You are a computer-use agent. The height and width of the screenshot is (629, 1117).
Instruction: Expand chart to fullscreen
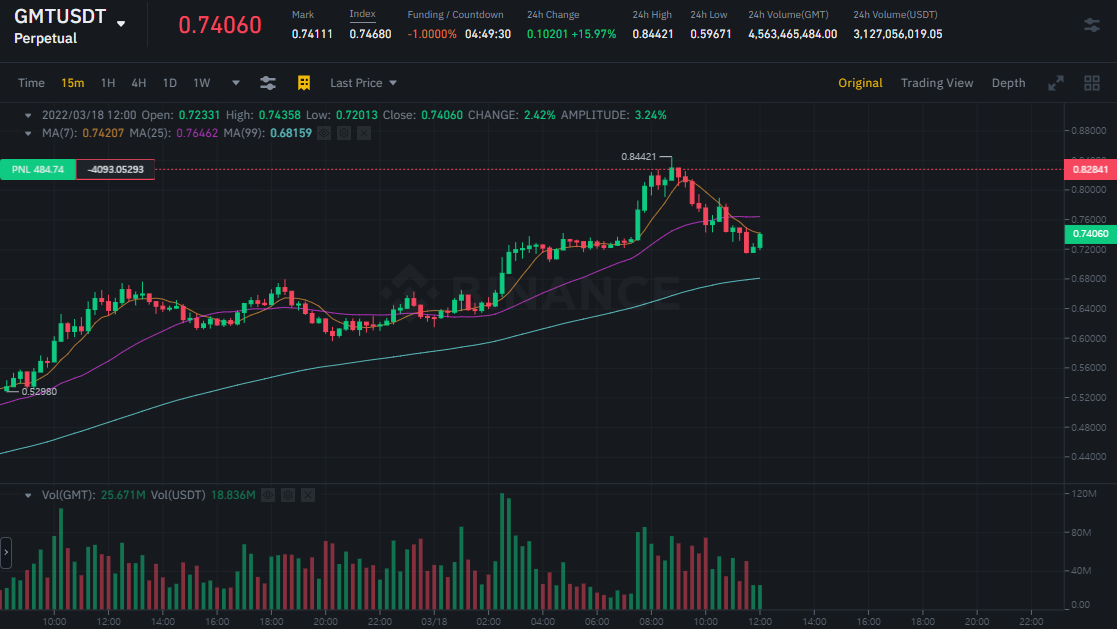(x=1056, y=83)
